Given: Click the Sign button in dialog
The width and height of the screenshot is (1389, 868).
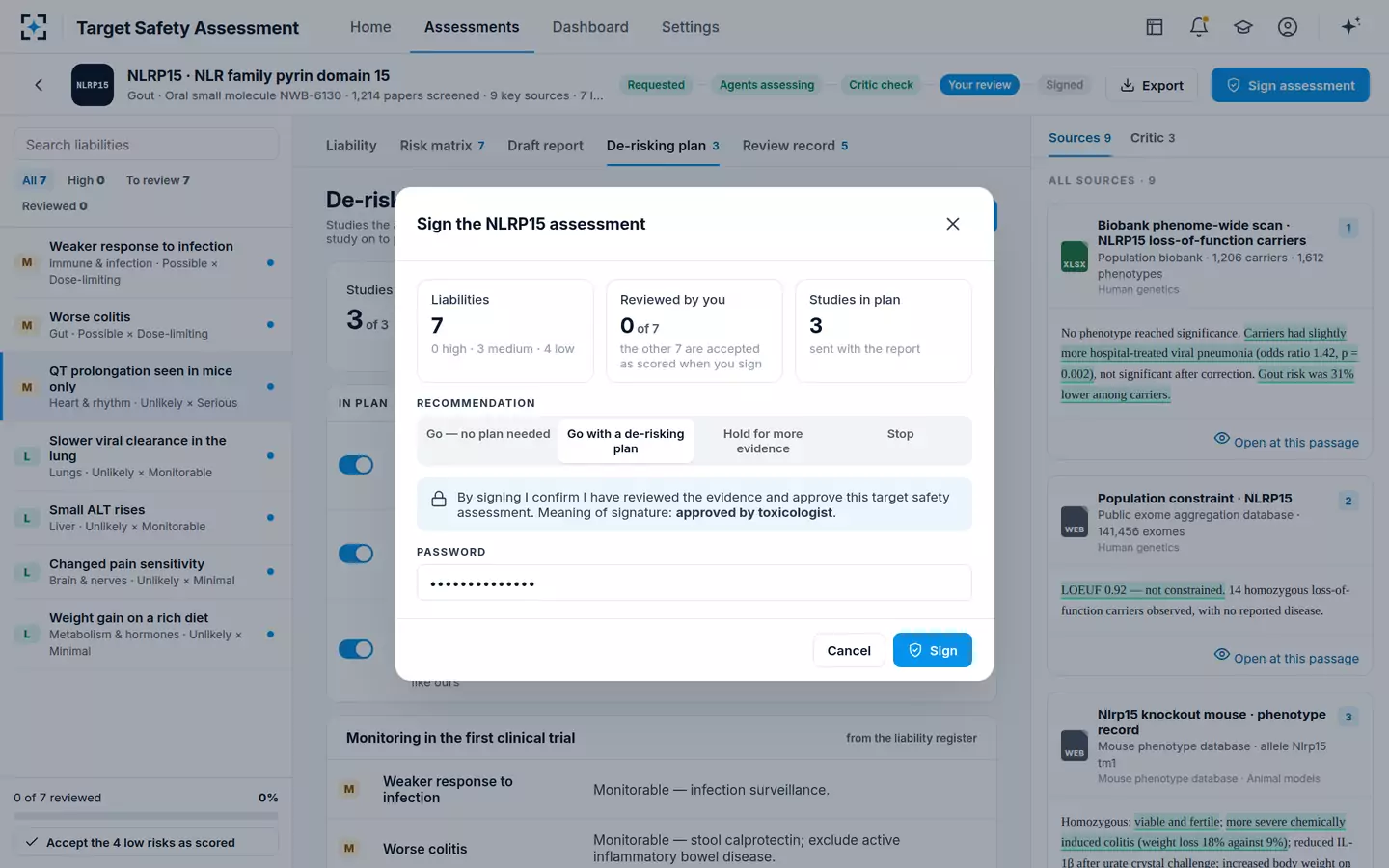Looking at the screenshot, I should 932,650.
